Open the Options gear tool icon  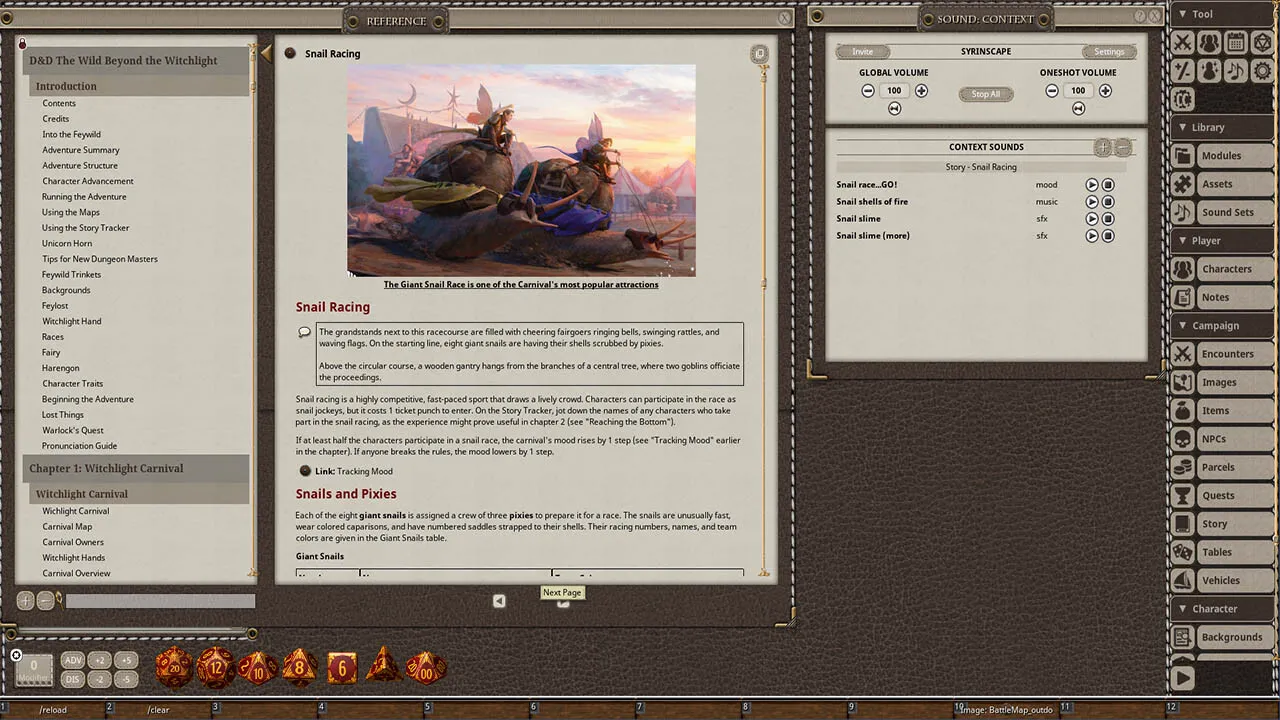point(1261,71)
